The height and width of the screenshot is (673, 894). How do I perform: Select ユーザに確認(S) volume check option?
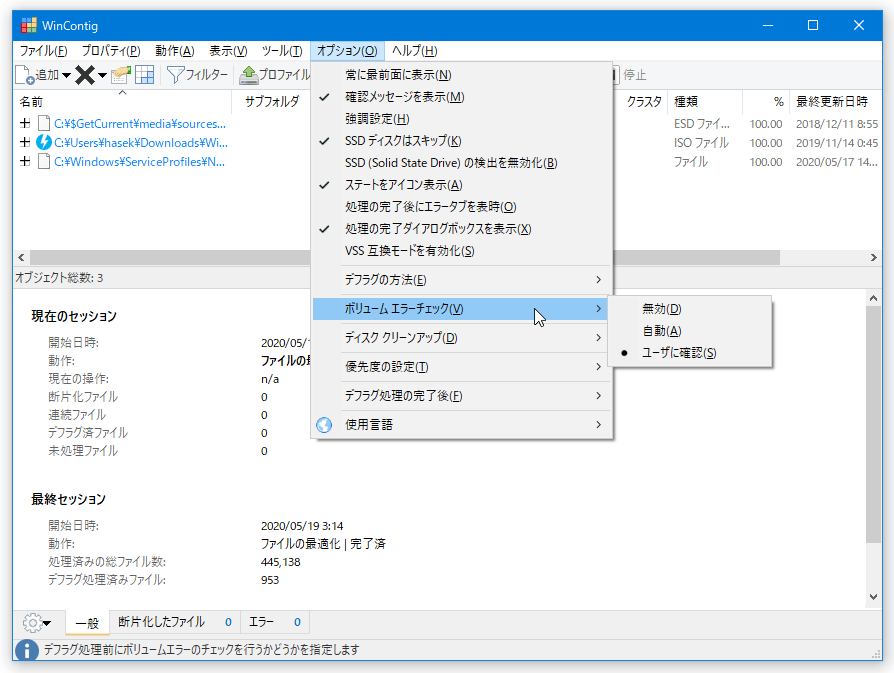click(690, 352)
